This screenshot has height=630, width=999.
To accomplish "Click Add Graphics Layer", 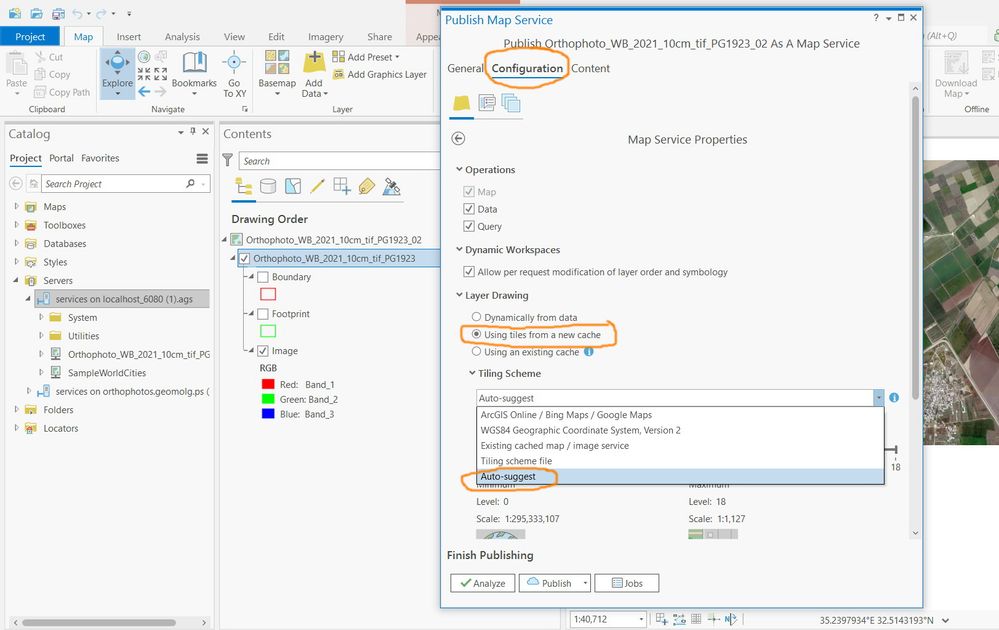I will pos(380,75).
